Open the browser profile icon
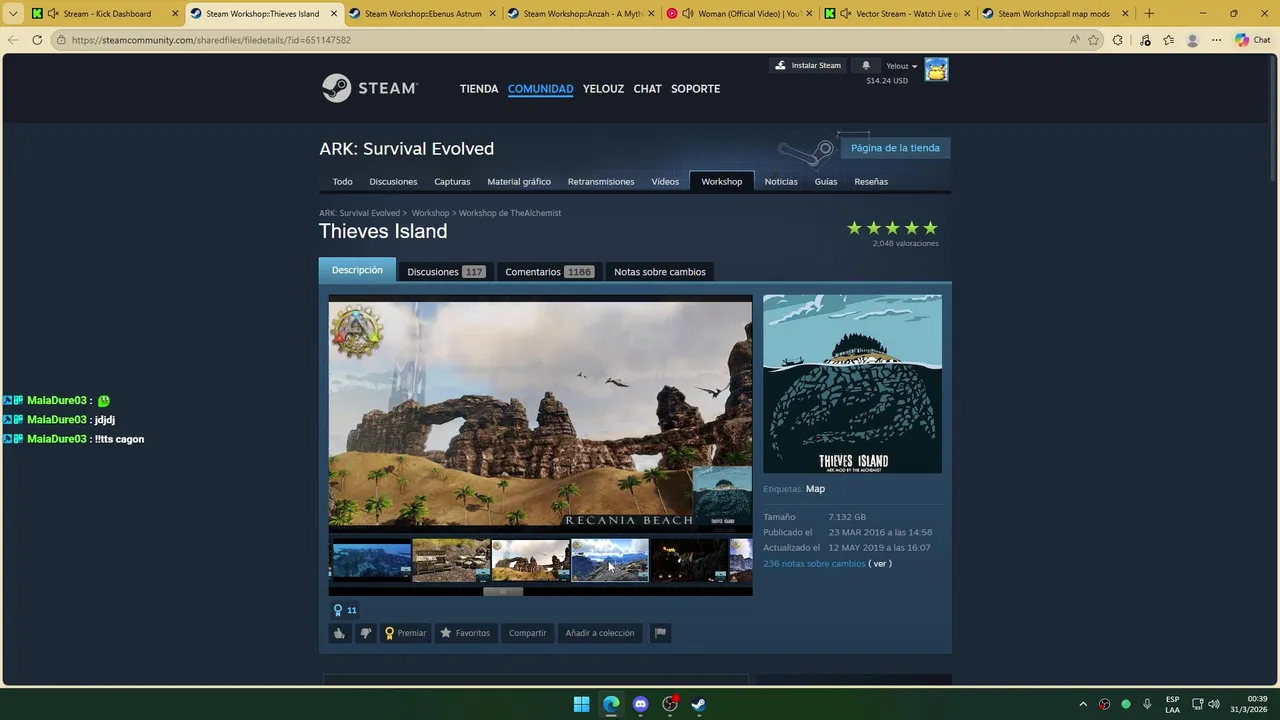Viewport: 1280px width, 720px height. point(1192,40)
